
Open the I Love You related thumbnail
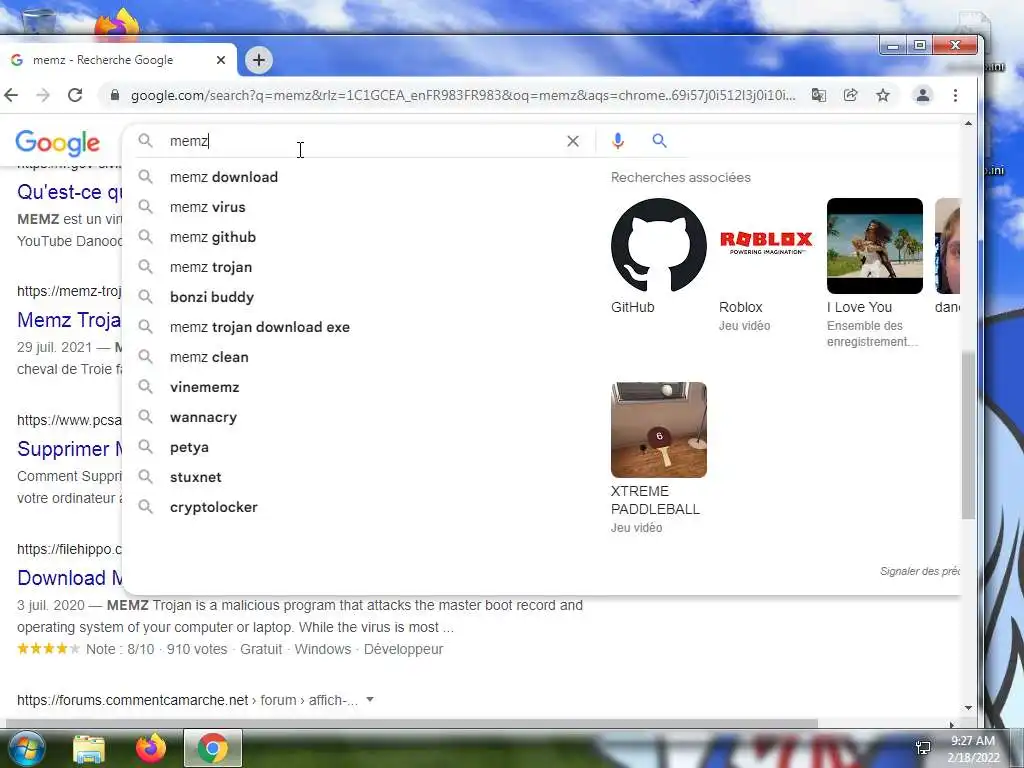coord(874,246)
